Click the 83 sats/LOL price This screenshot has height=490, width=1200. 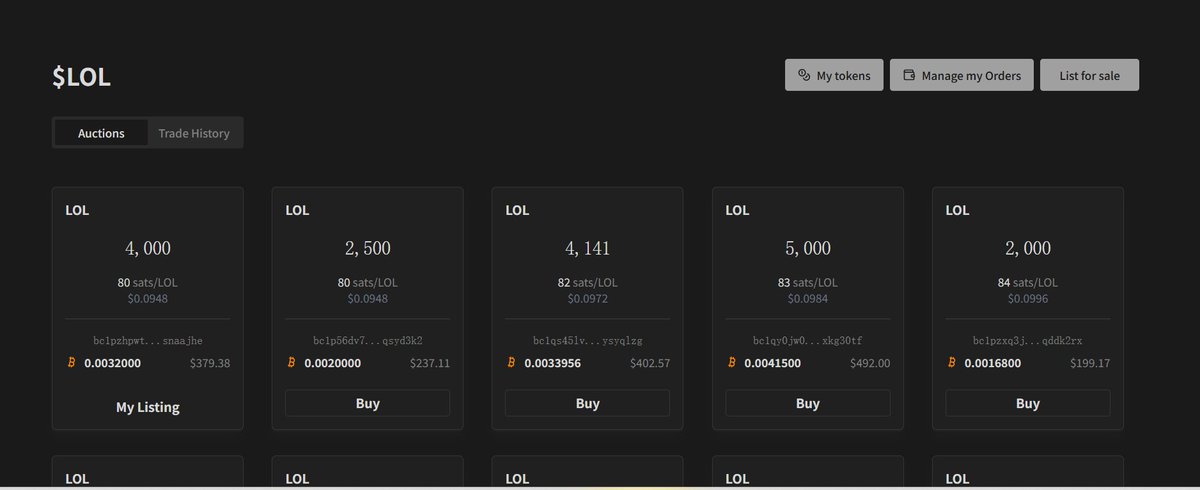(x=808, y=283)
